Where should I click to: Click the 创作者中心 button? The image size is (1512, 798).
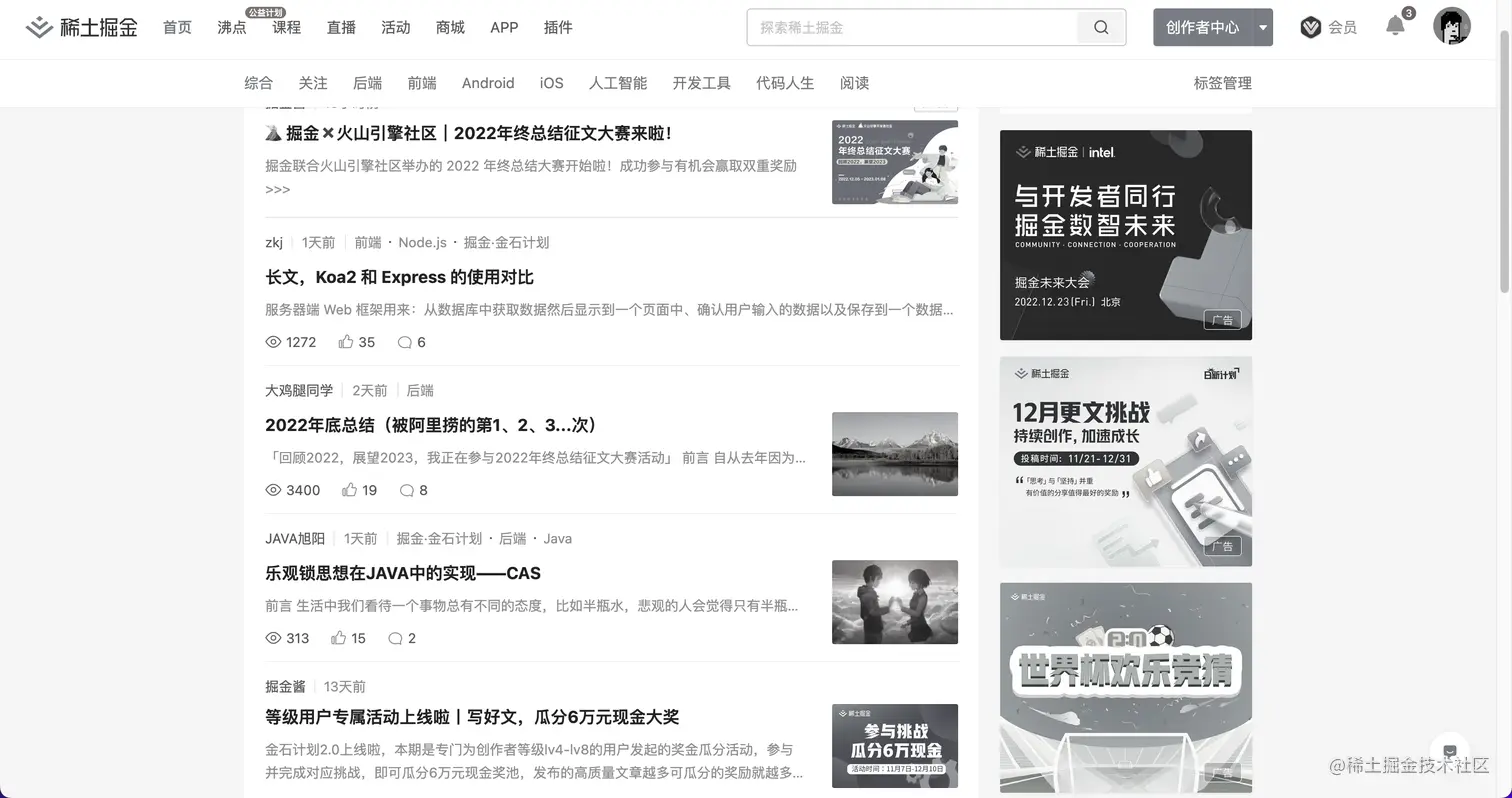(x=1203, y=28)
